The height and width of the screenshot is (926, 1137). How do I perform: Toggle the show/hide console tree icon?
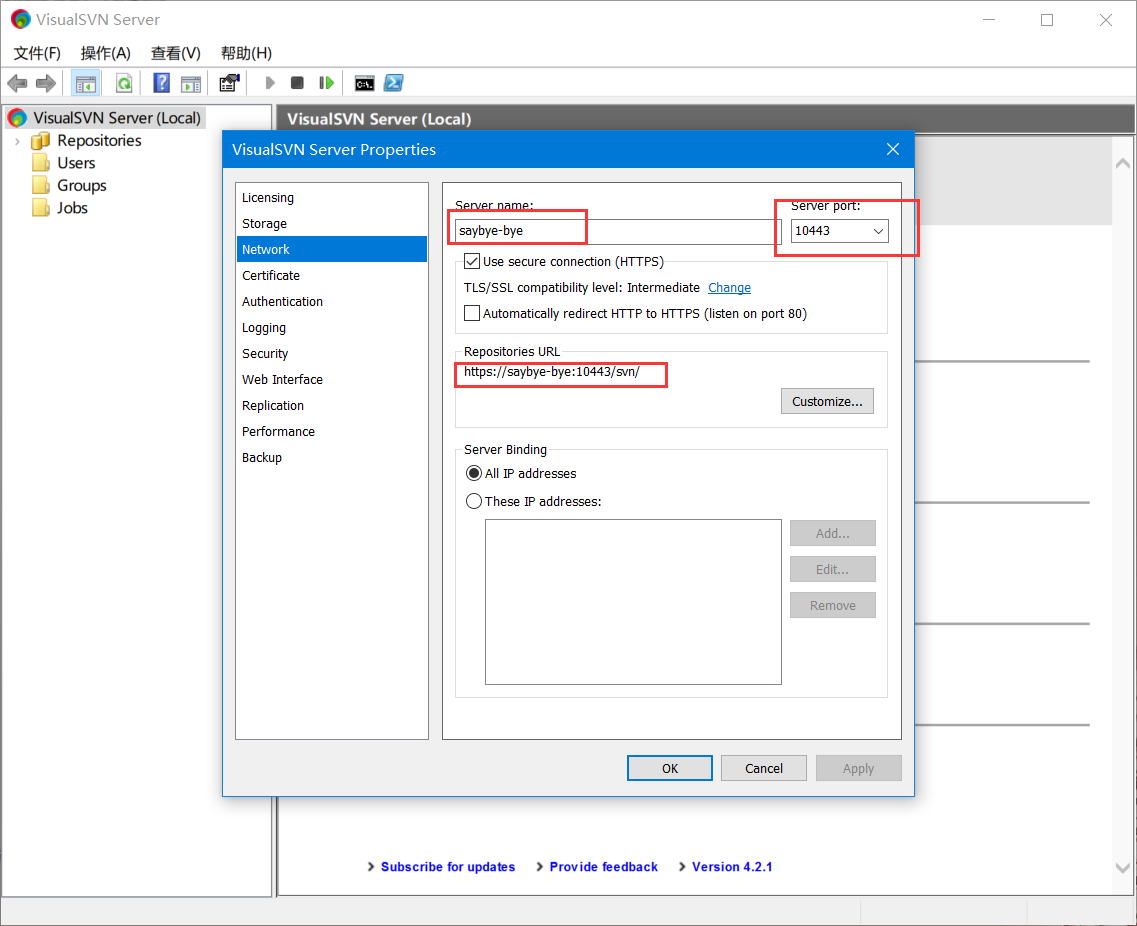tap(86, 83)
